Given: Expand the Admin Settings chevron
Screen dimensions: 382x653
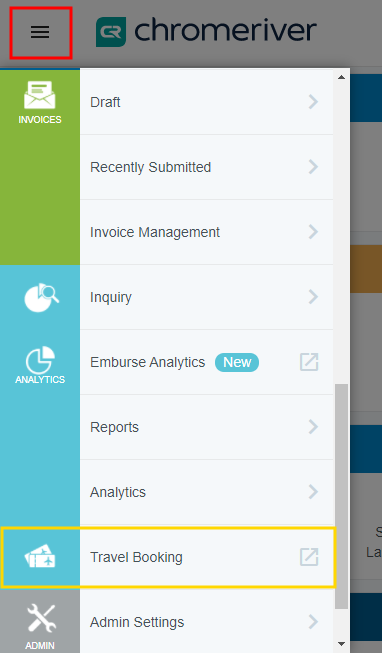Looking at the screenshot, I should 313,622.
